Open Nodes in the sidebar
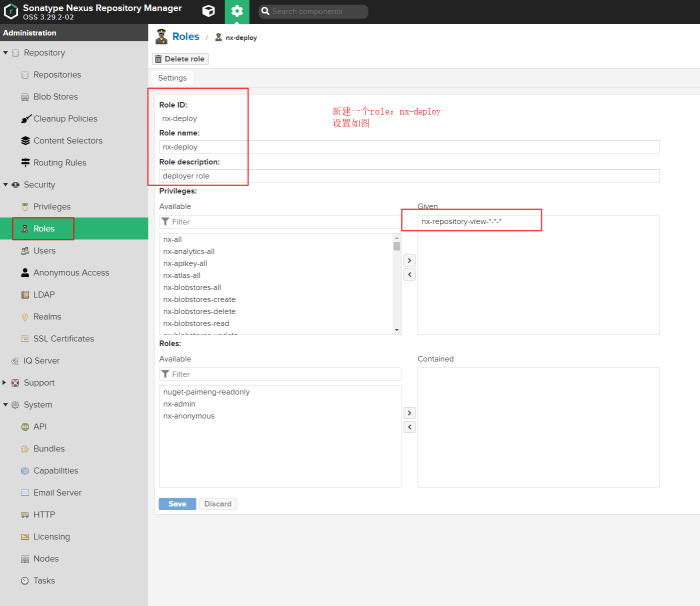The image size is (700, 606). 46,558
